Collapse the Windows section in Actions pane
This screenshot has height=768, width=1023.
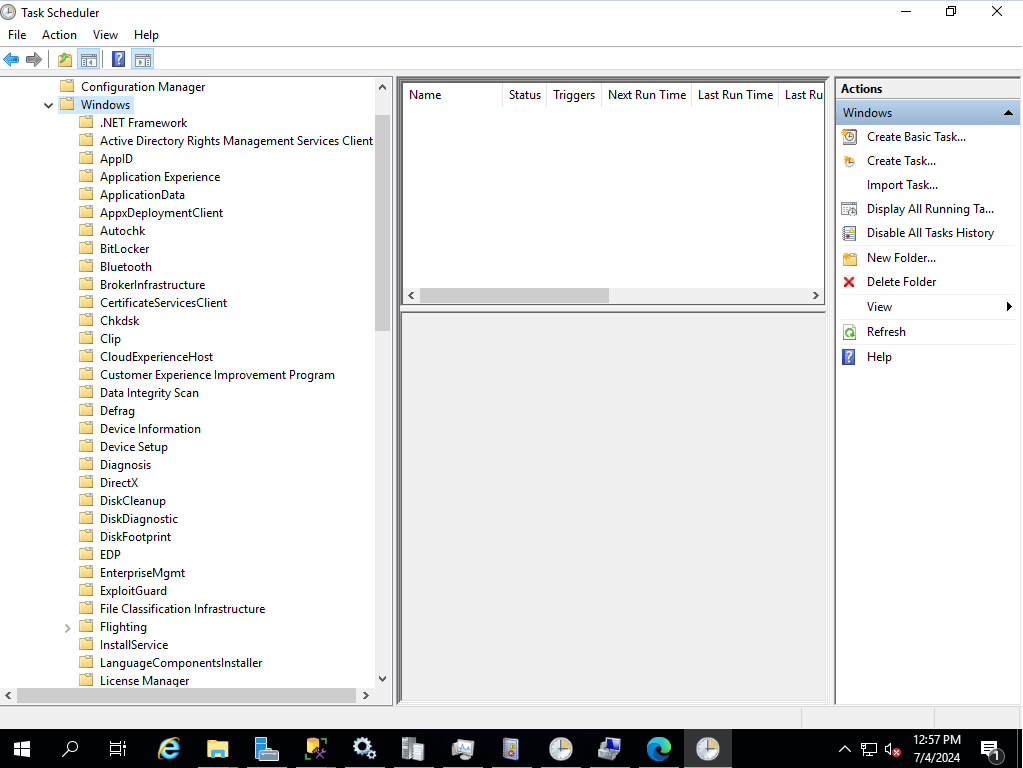pyautogui.click(x=1008, y=113)
